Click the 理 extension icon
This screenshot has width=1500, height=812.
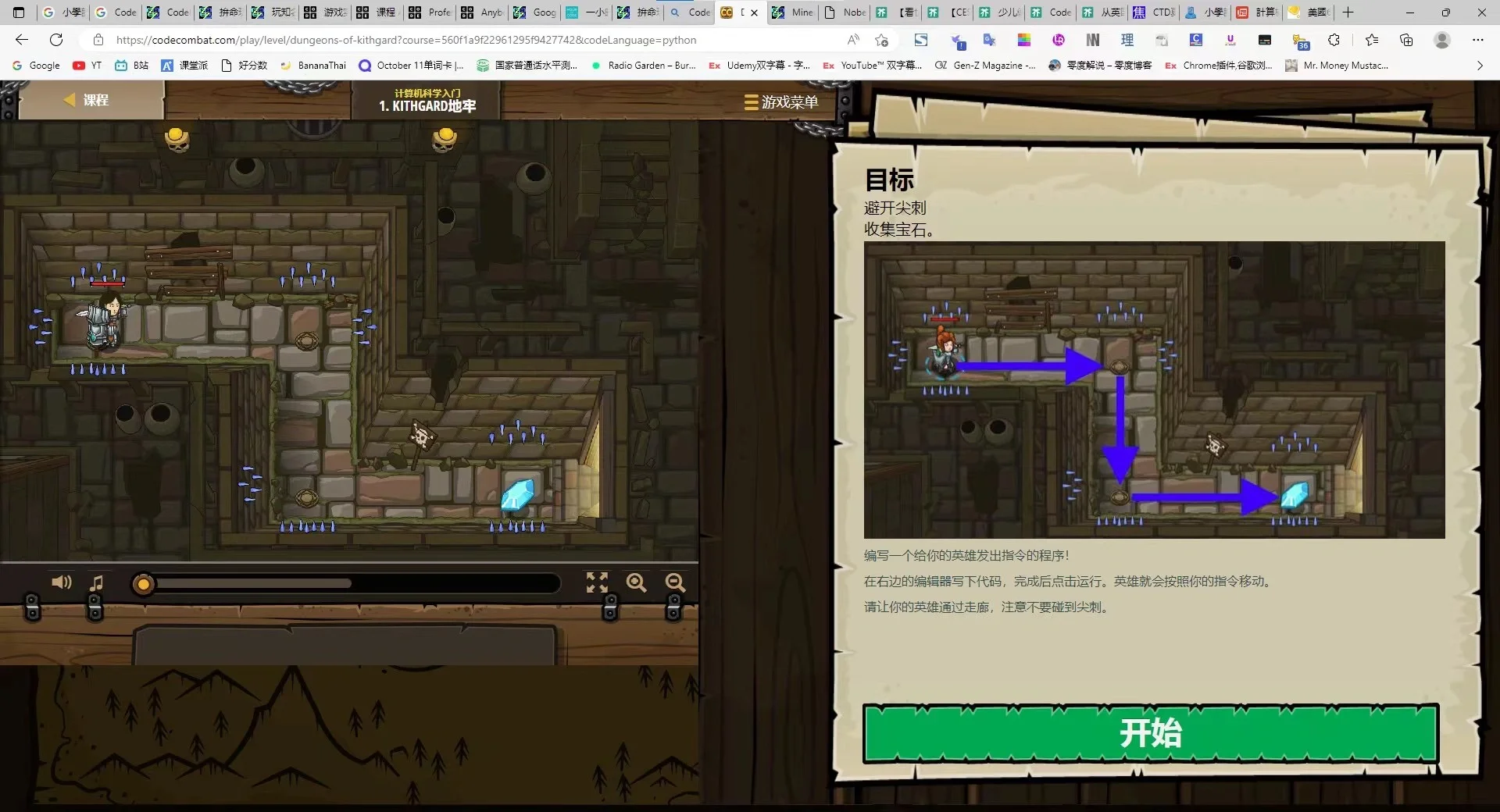pos(1127,40)
